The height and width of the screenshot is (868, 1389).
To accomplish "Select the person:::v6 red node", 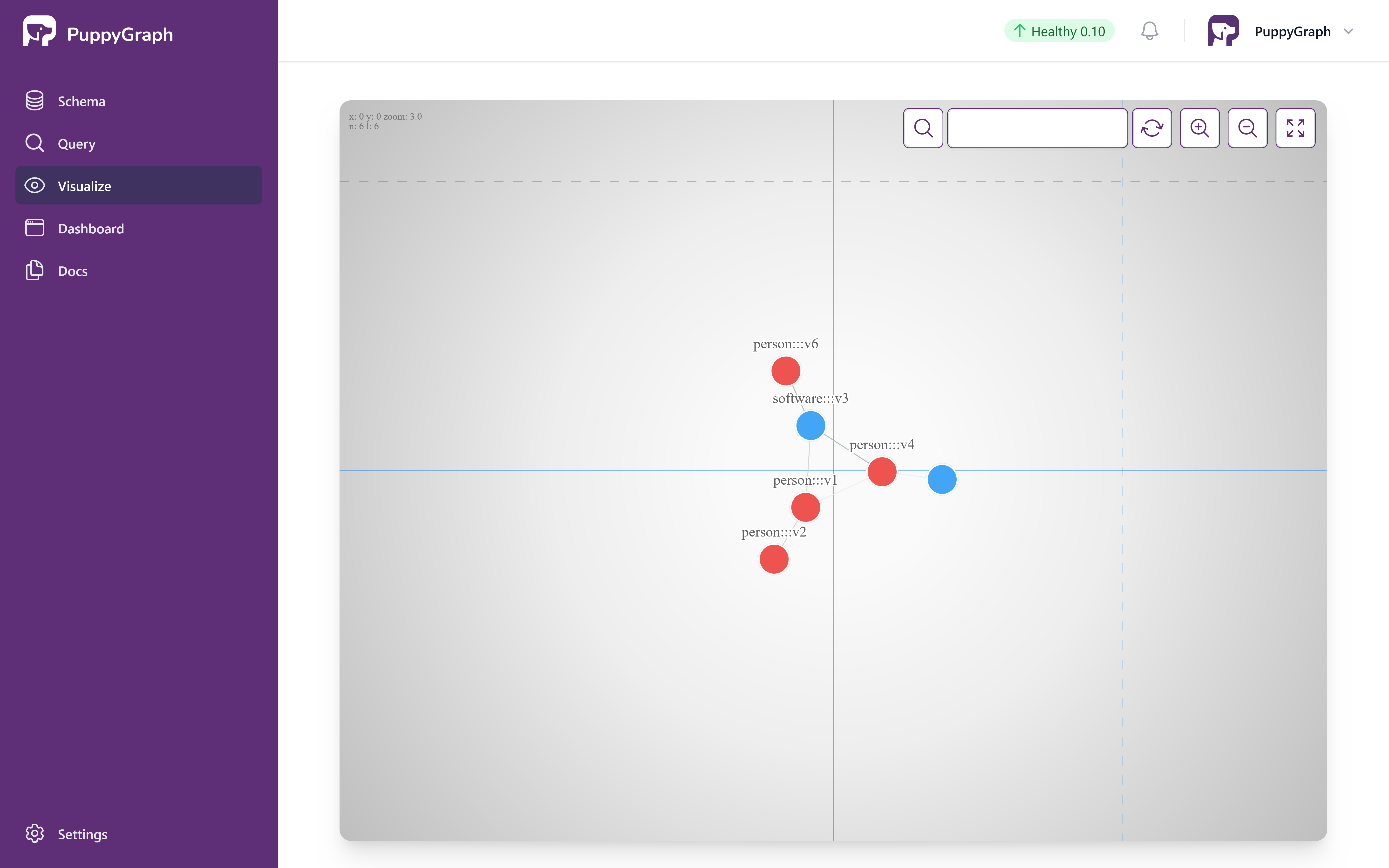I will (786, 371).
